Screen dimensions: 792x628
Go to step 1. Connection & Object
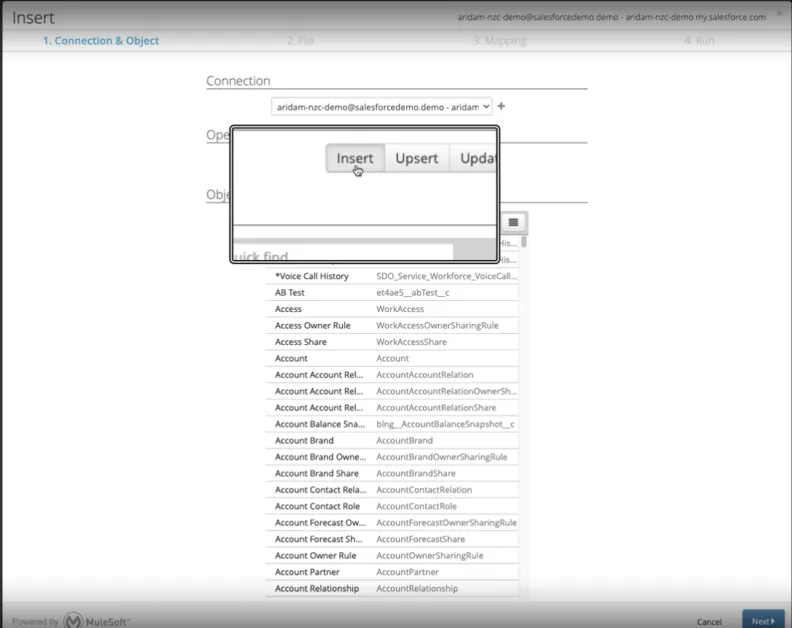101,40
